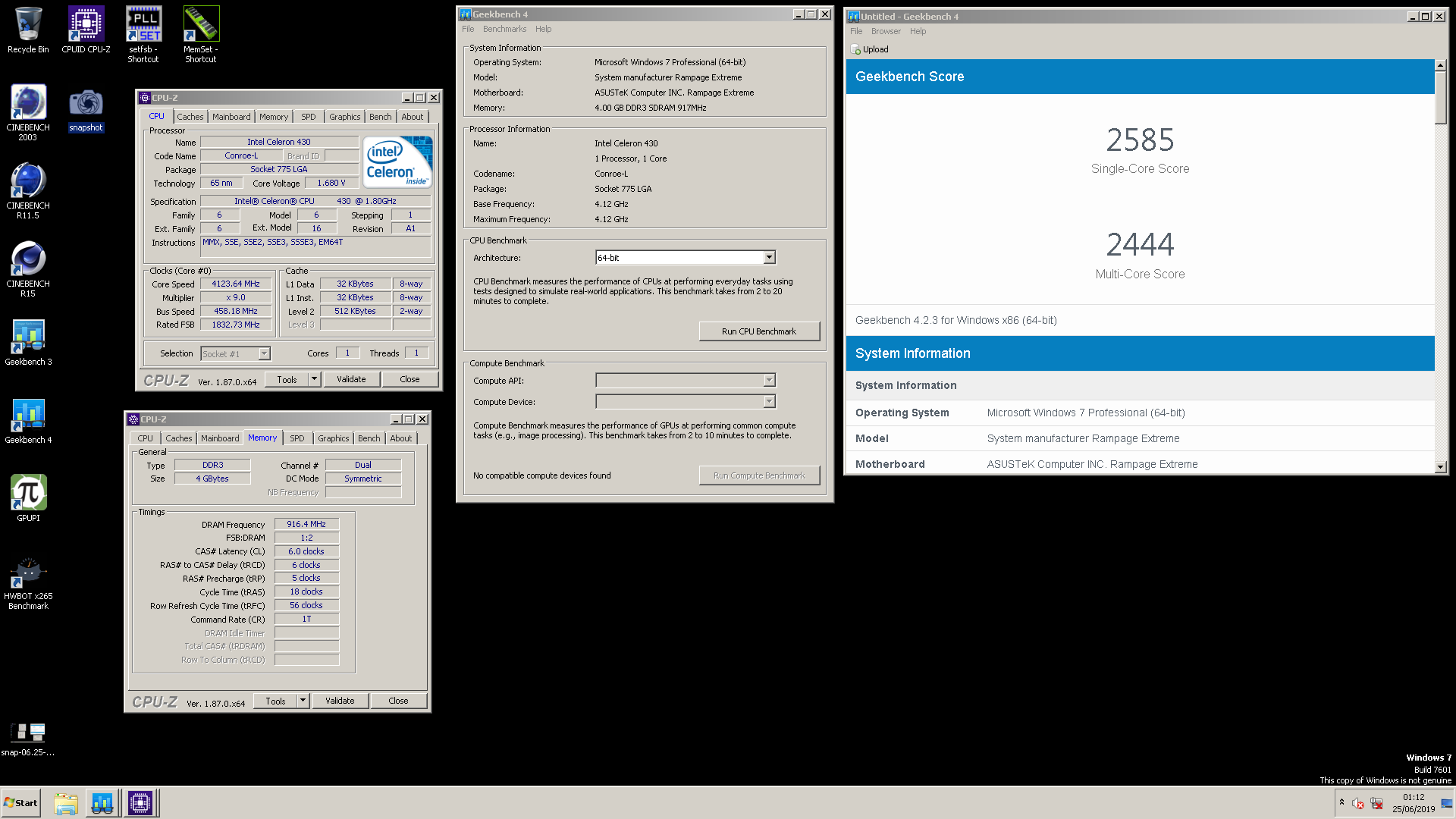Expand Tools dropdown arrow in lower CPU-Z
Viewport: 1456px width, 819px height.
[303, 701]
